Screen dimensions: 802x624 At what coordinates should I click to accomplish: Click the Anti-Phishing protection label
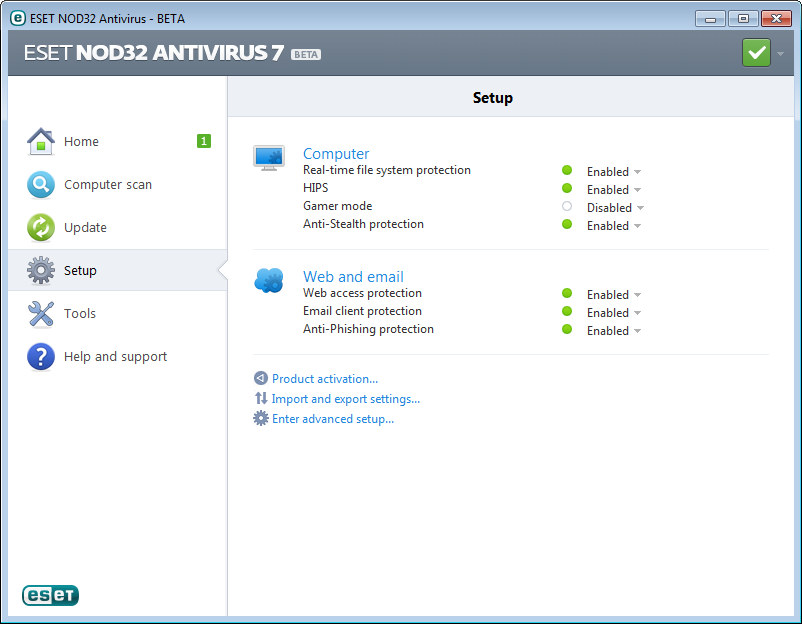tap(368, 329)
